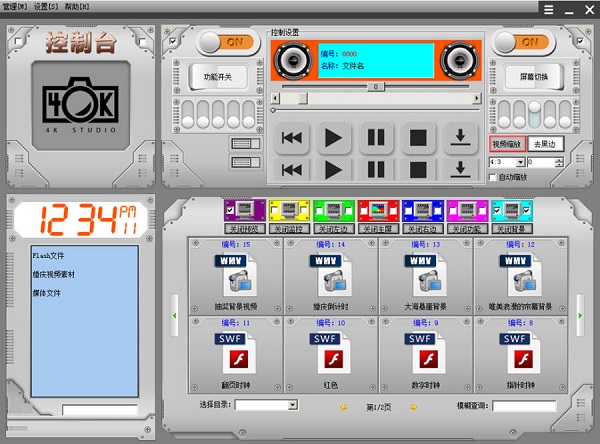Click the raised middle vertical slider on right
Screen dimensions: 600x444
click(534, 108)
